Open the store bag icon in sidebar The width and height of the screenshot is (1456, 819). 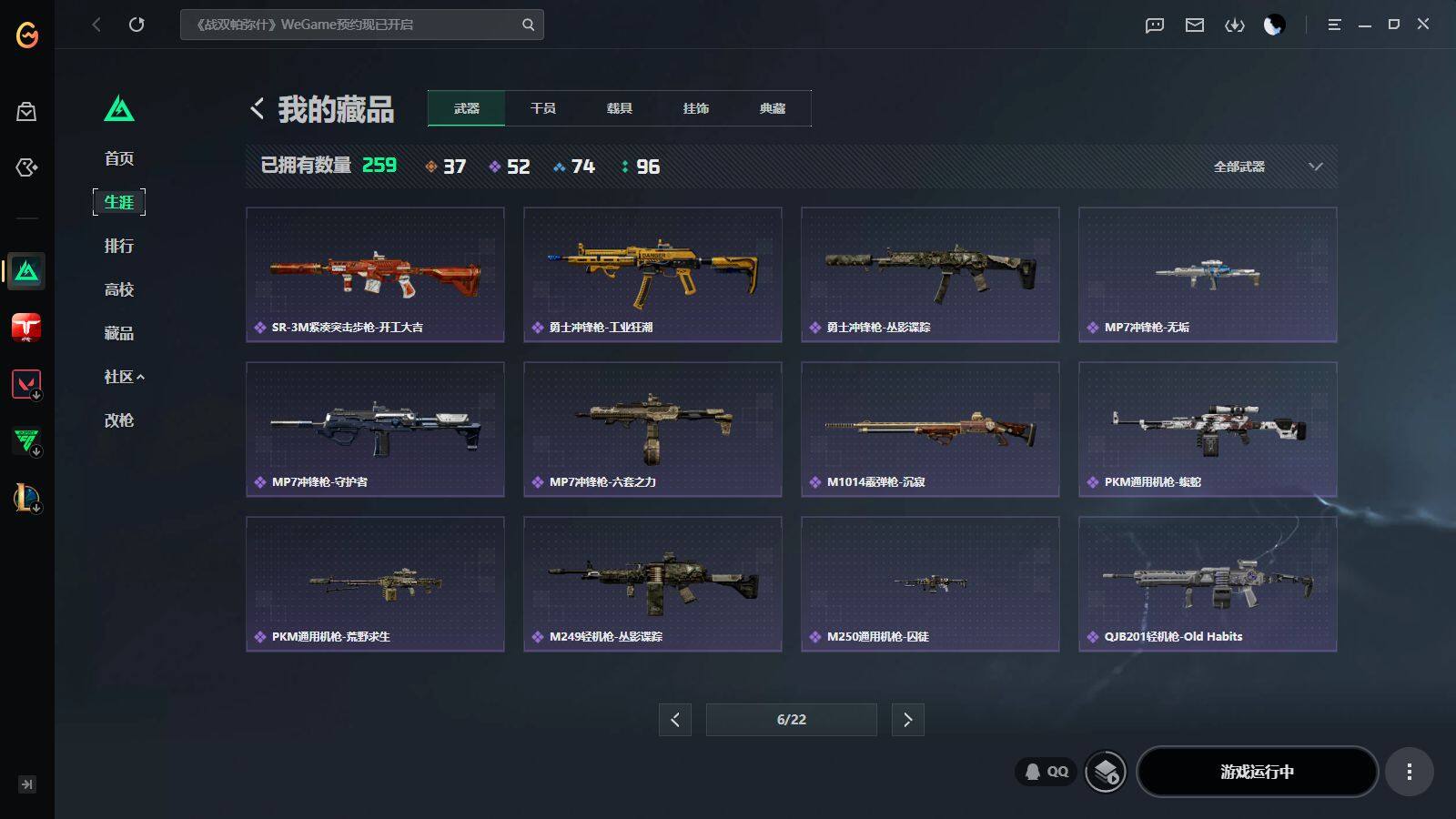click(26, 112)
